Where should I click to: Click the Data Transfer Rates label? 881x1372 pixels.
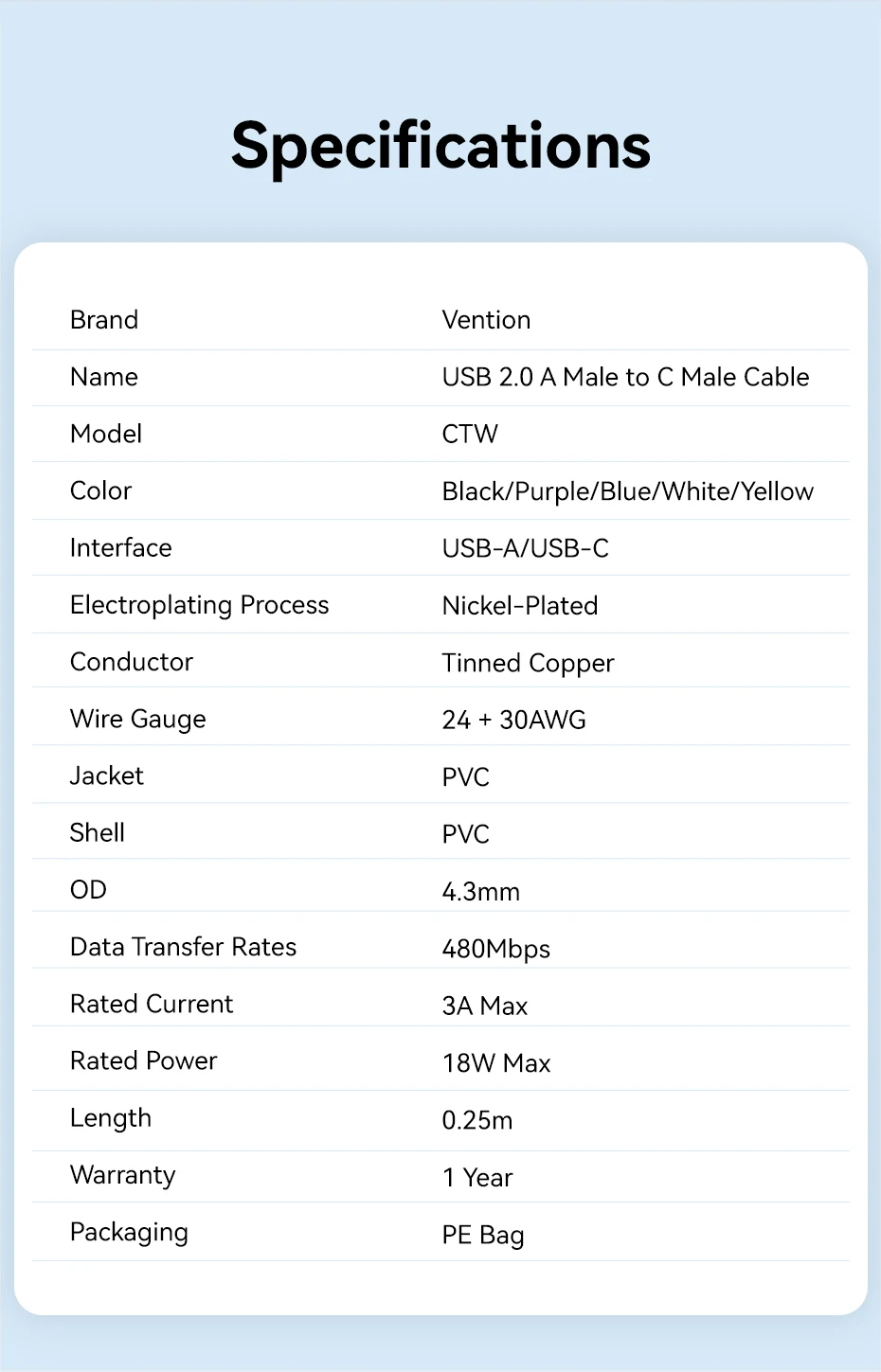coord(183,947)
